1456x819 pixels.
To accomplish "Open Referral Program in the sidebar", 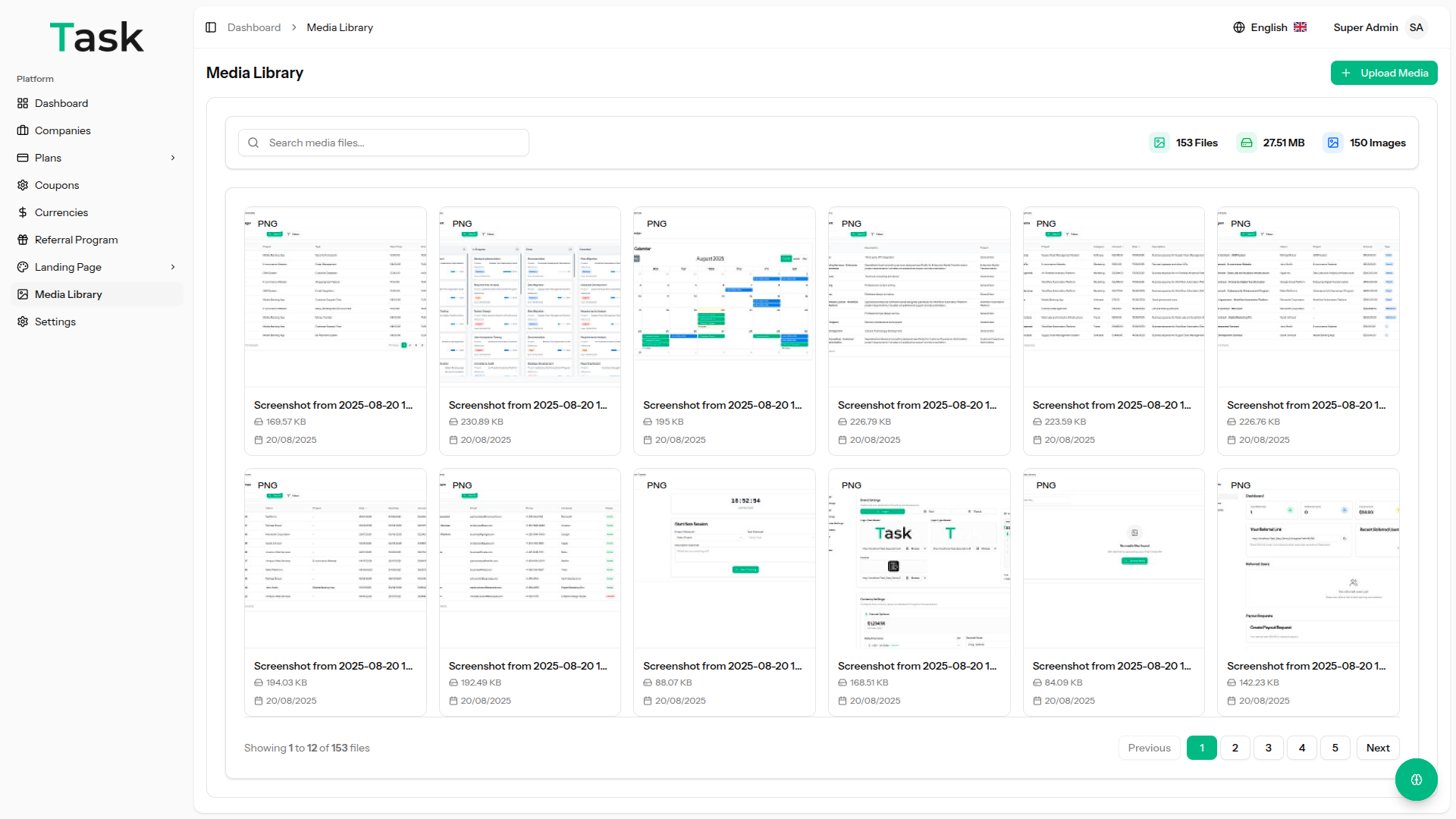I will click(x=76, y=240).
